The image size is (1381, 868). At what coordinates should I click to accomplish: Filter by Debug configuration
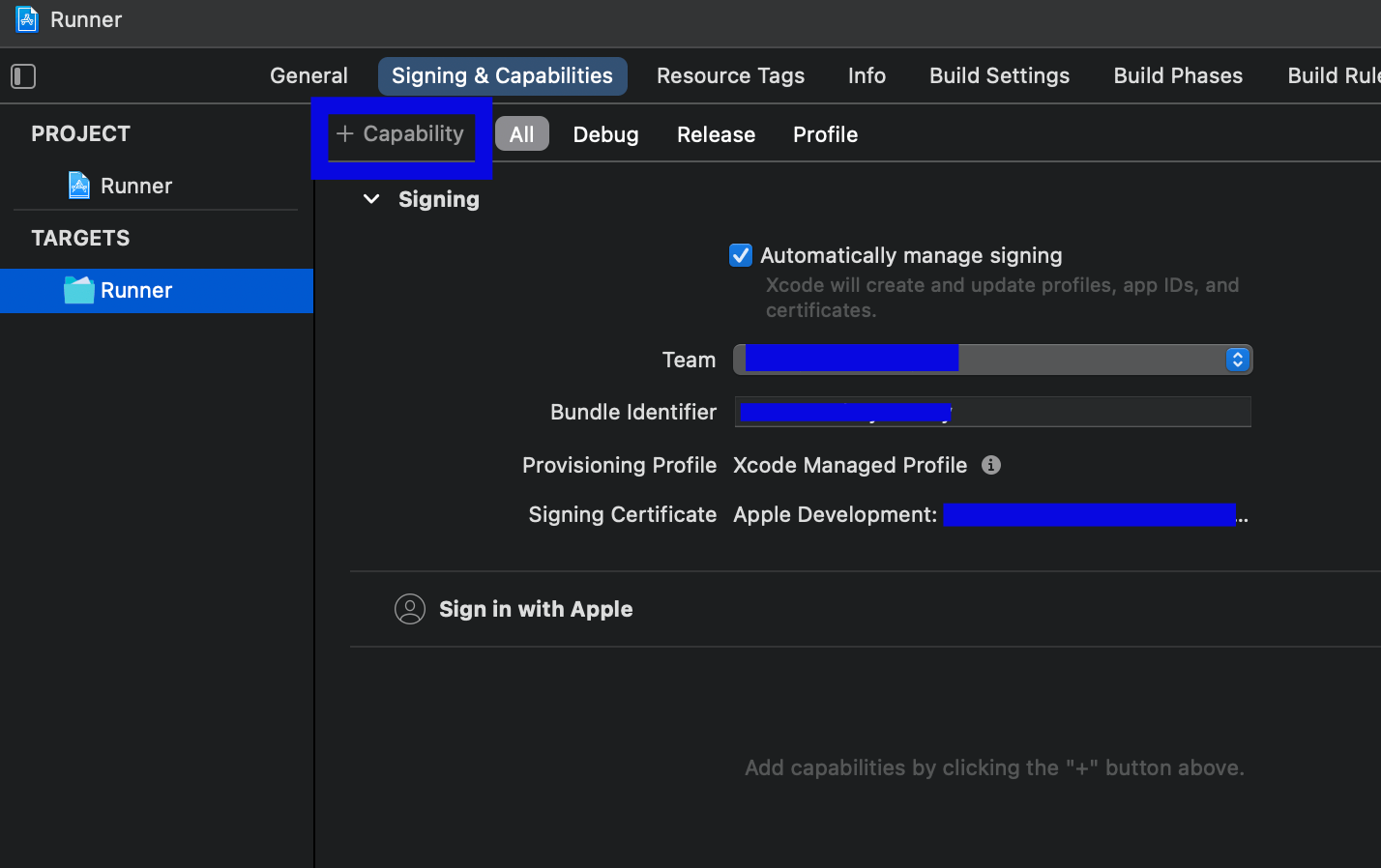[605, 134]
